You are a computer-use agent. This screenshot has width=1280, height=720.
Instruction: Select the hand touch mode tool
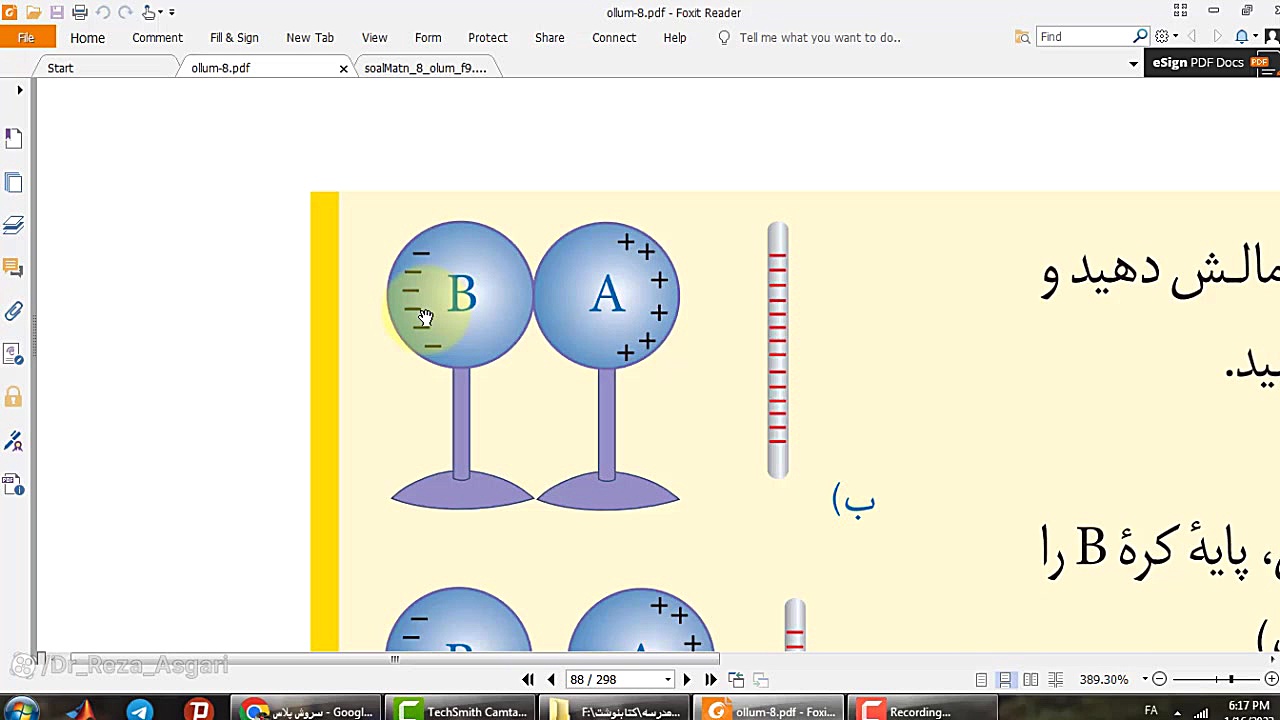pos(149,12)
